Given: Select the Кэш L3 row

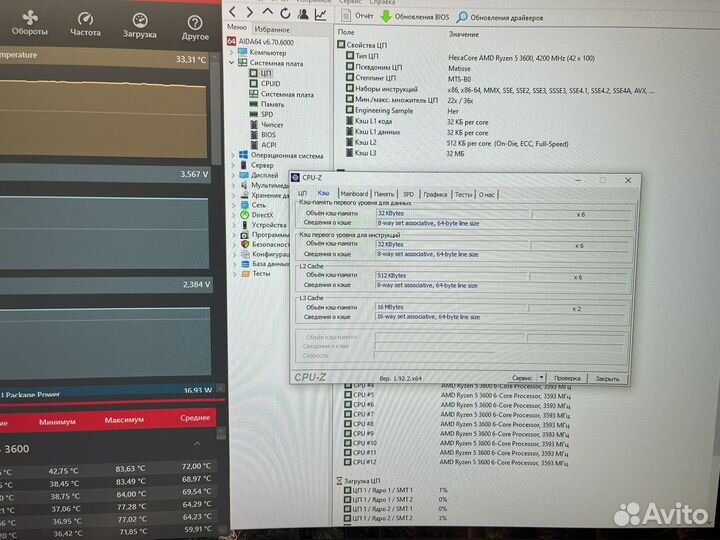Looking at the screenshot, I should [x=405, y=153].
